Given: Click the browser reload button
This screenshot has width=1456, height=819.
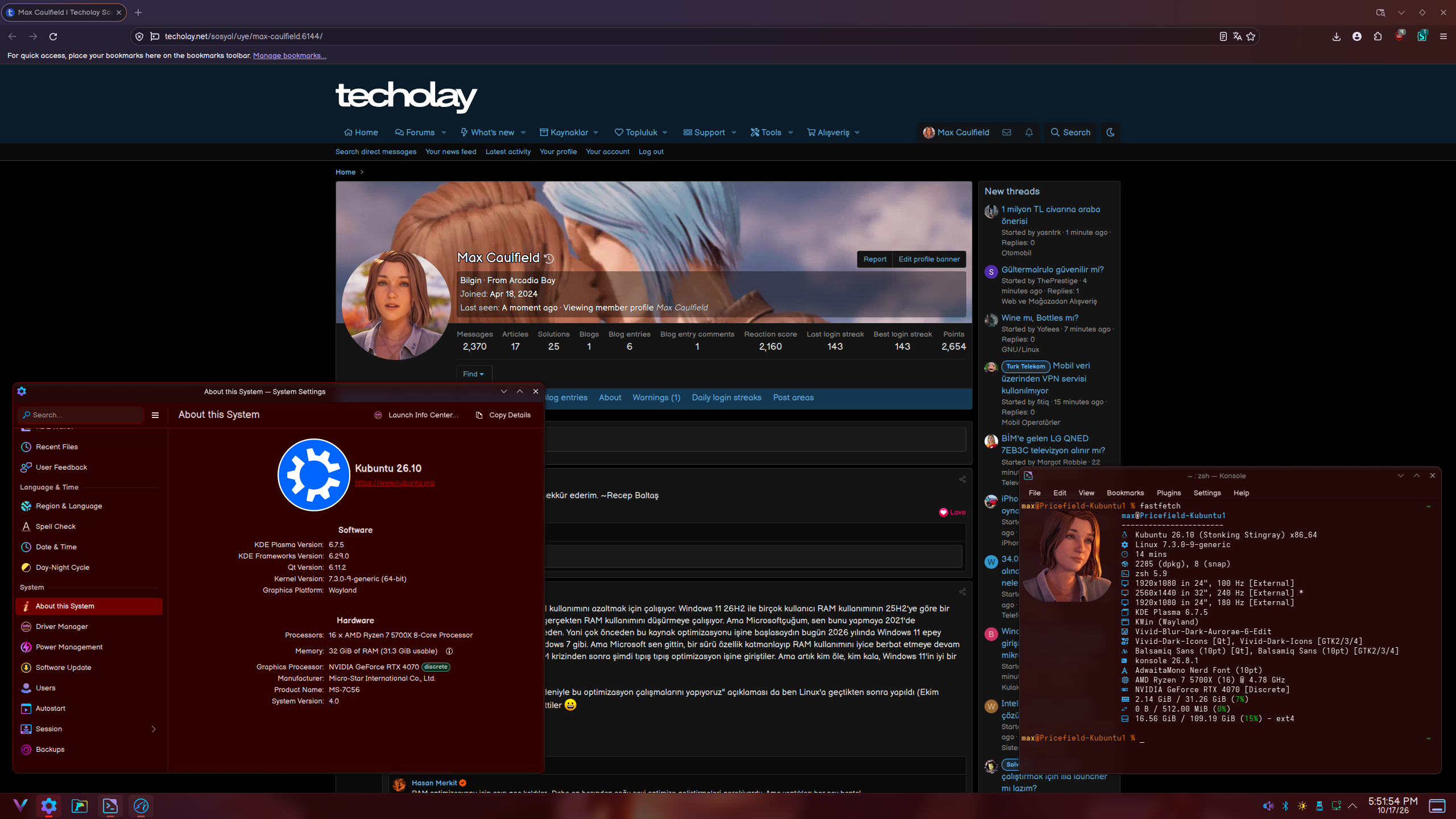Looking at the screenshot, I should click(x=53, y=36).
